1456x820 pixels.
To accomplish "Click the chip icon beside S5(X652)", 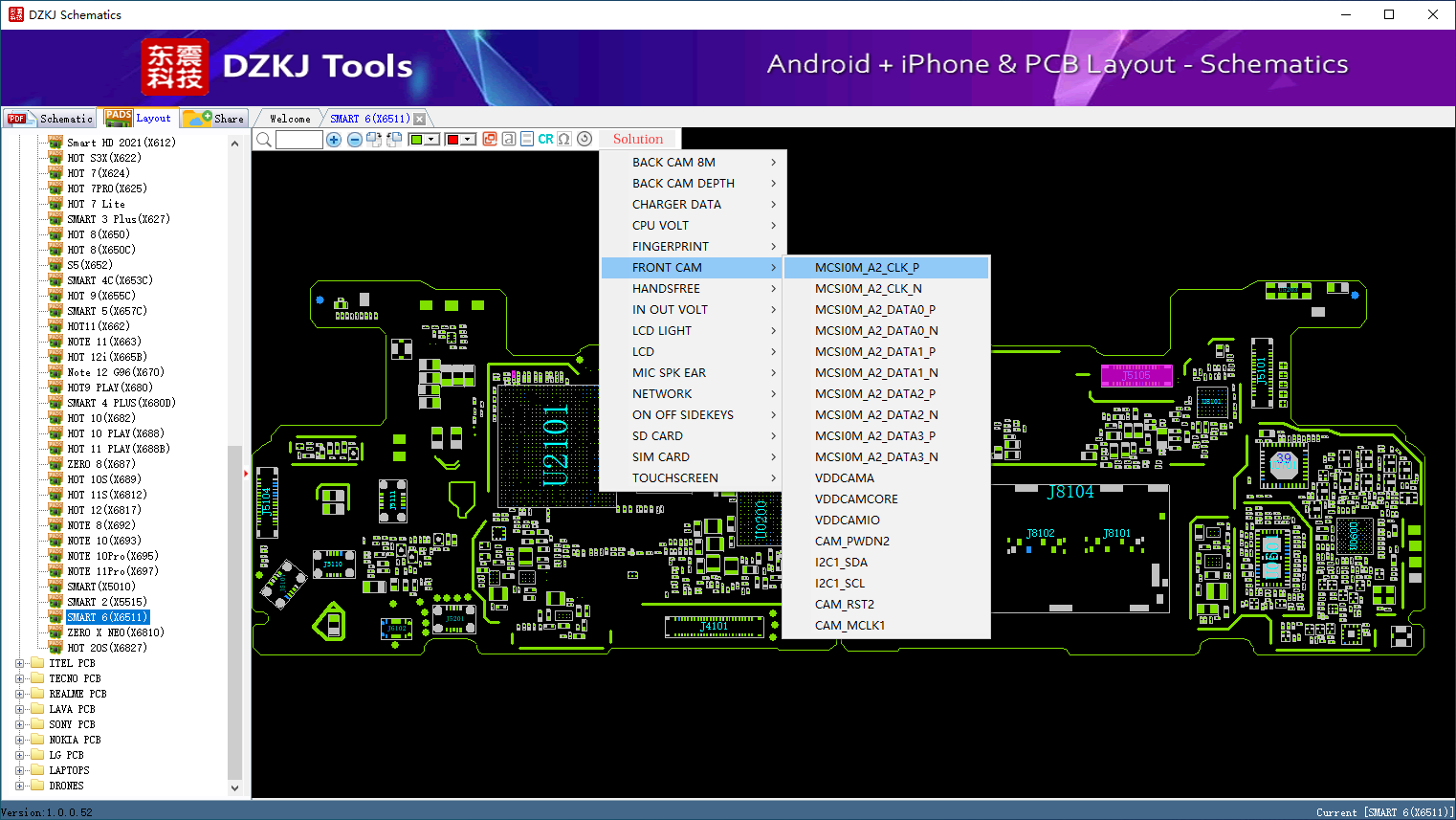I will tap(55, 265).
